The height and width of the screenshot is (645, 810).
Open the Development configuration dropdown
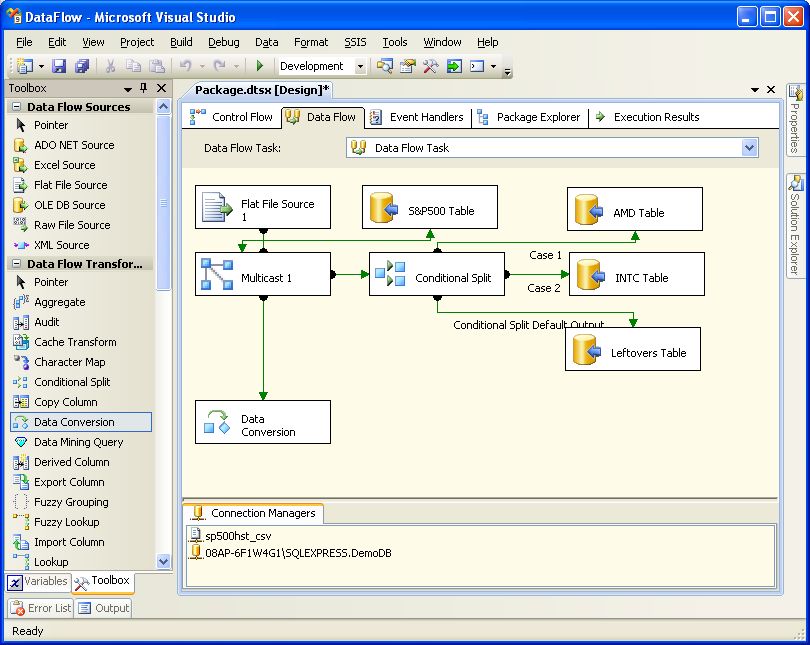click(x=360, y=66)
